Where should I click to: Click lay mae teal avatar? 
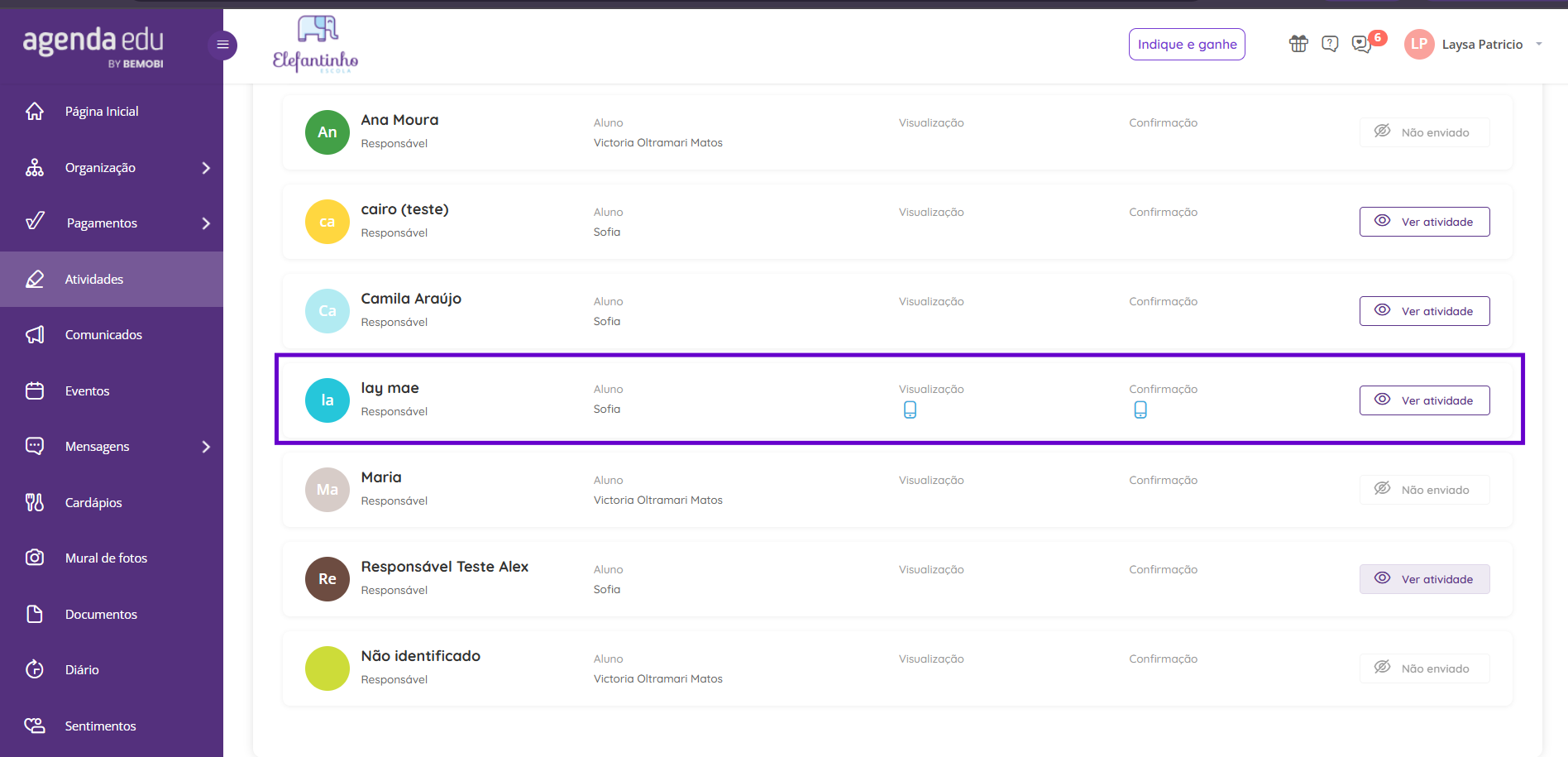click(327, 400)
